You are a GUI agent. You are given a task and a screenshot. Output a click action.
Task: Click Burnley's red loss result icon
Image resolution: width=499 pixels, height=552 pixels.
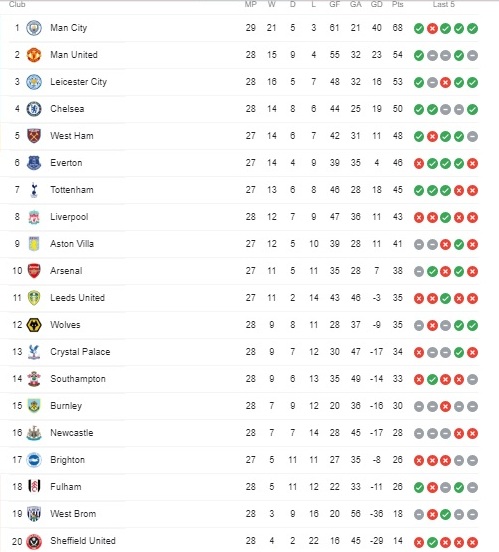pyautogui.click(x=445, y=406)
